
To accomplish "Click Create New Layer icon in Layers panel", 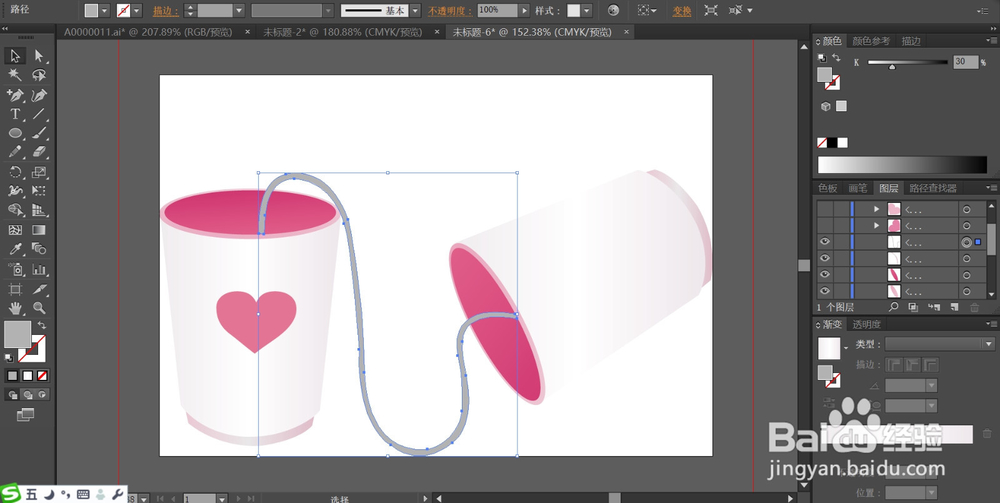I will [x=954, y=307].
